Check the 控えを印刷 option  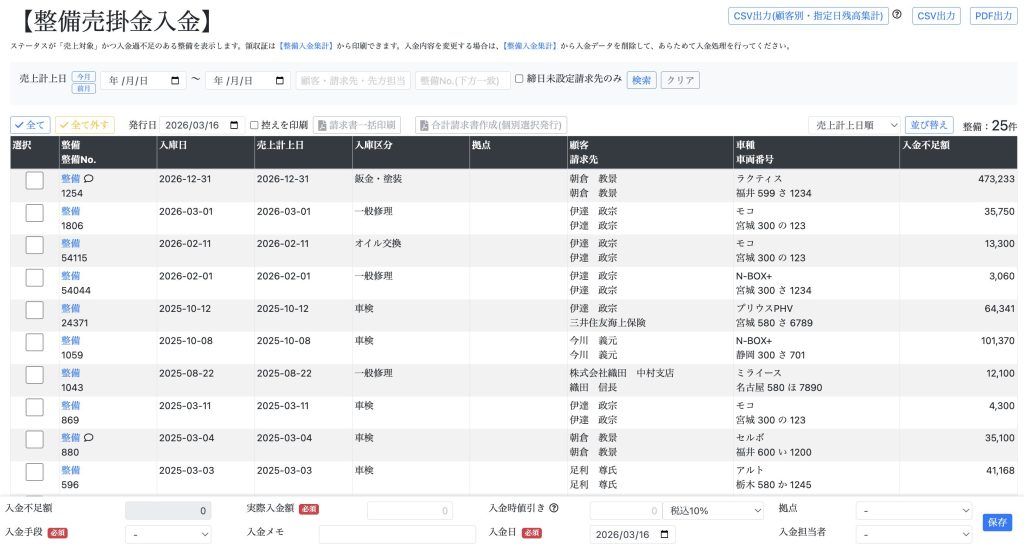click(254, 125)
